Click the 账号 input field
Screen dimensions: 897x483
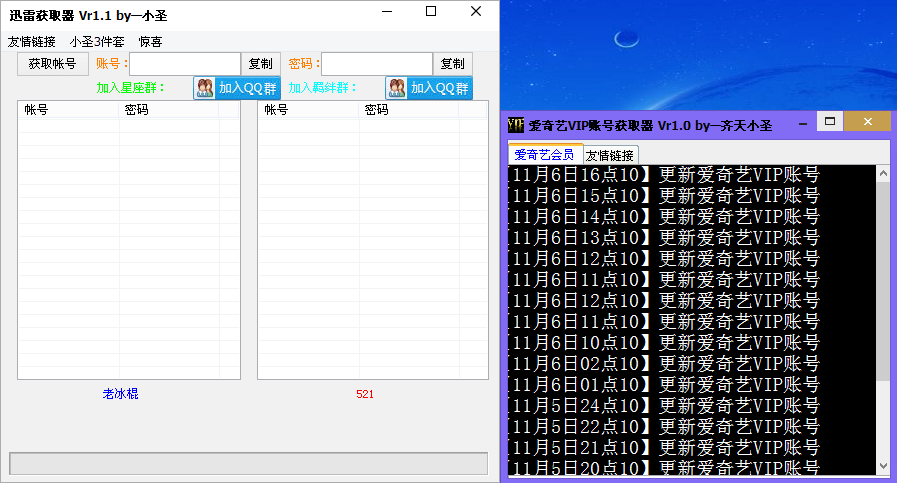pyautogui.click(x=185, y=64)
